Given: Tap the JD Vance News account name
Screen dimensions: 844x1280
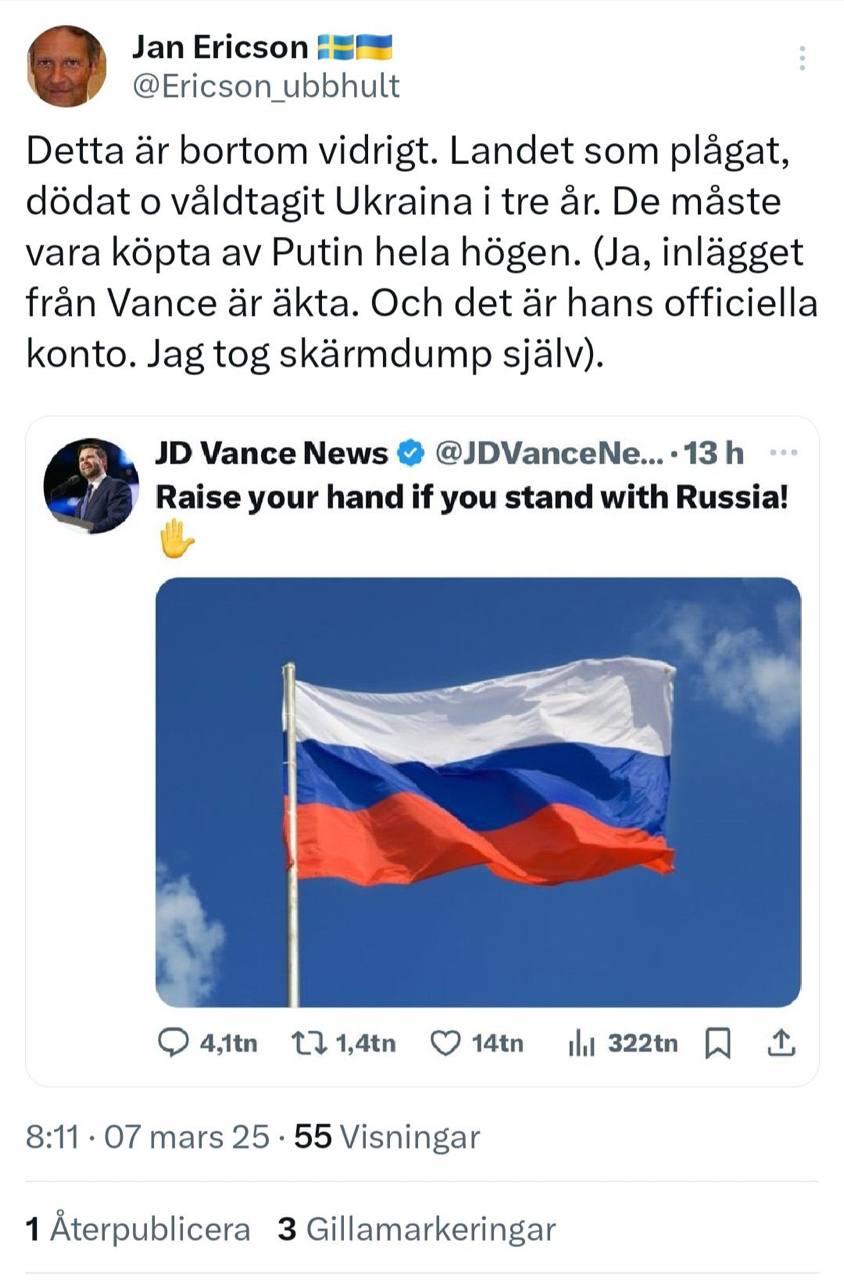Looking at the screenshot, I should [271, 454].
